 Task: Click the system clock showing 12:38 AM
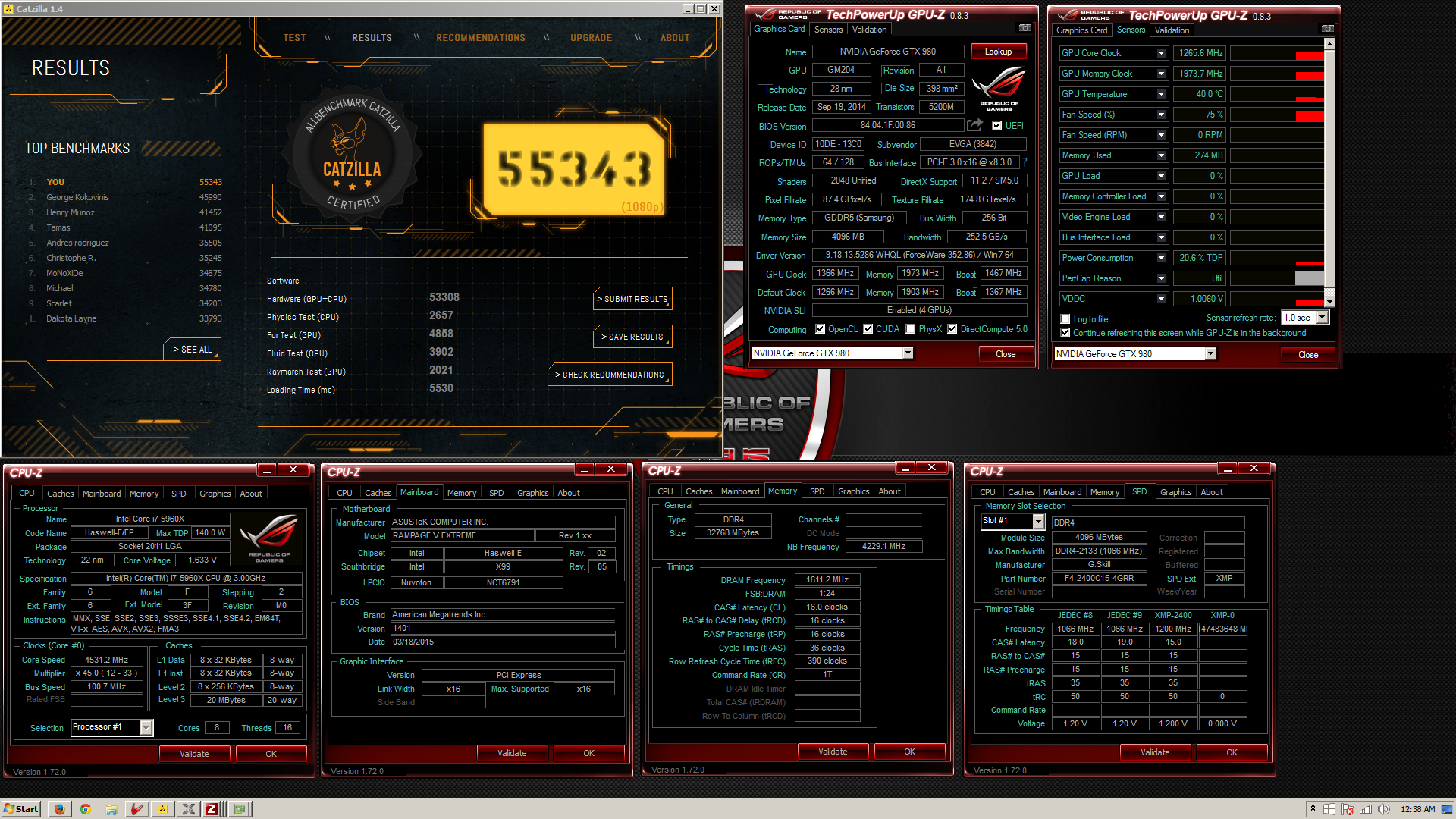tap(1417, 809)
